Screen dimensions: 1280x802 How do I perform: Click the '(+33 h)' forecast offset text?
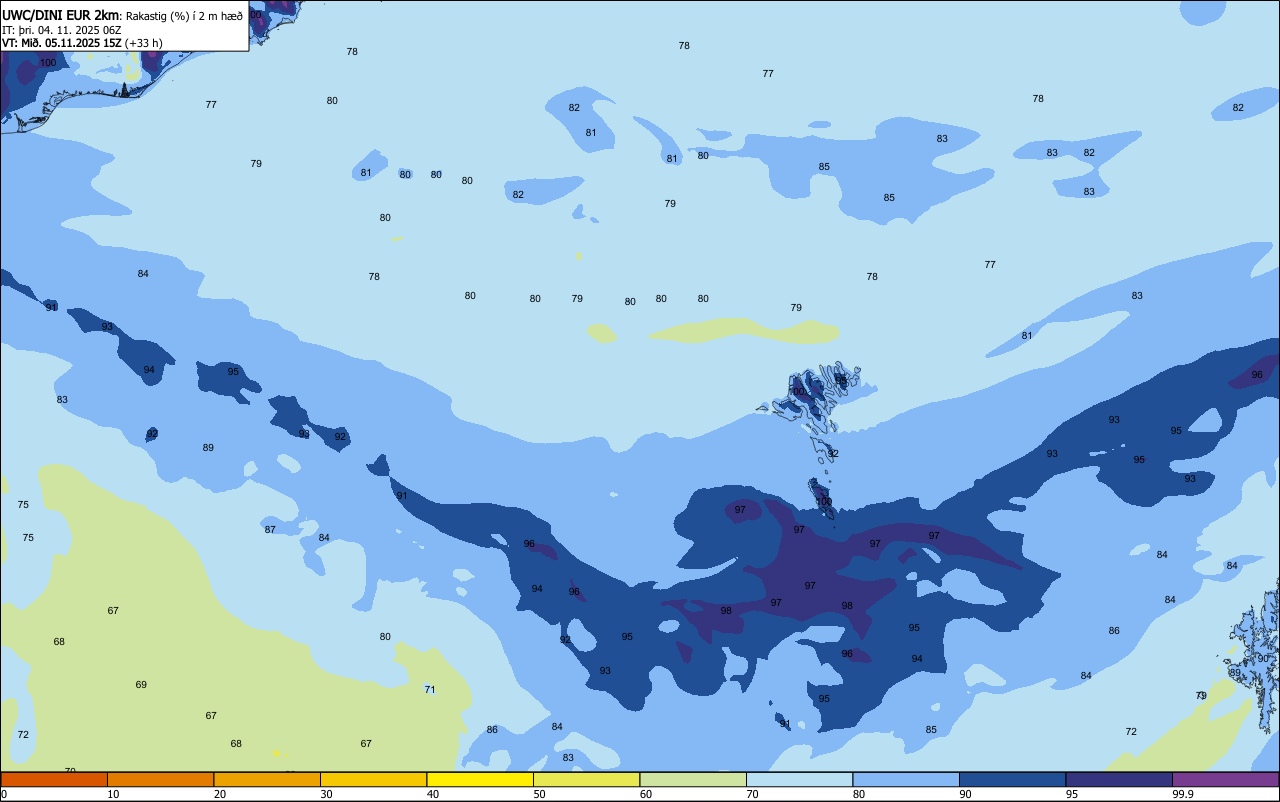coord(144,43)
